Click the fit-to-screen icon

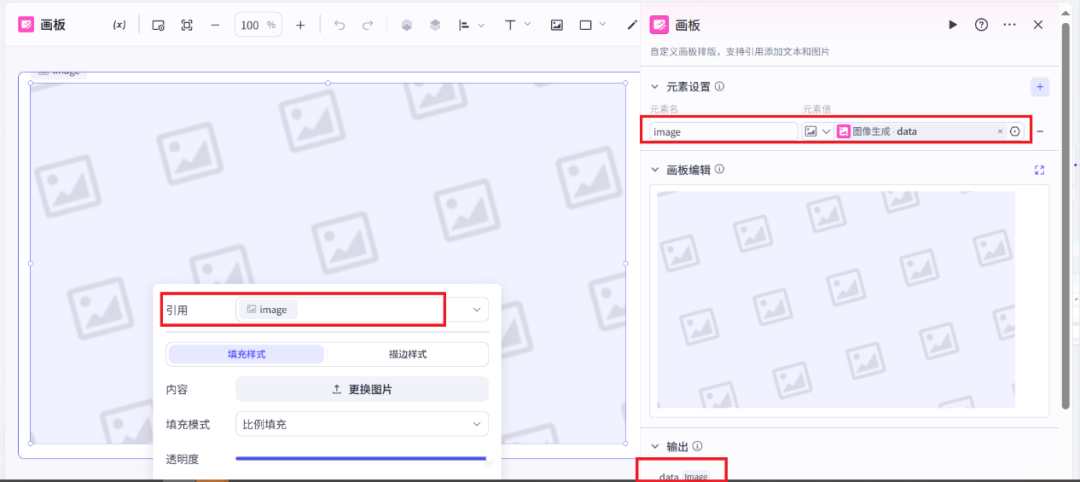coord(187,25)
